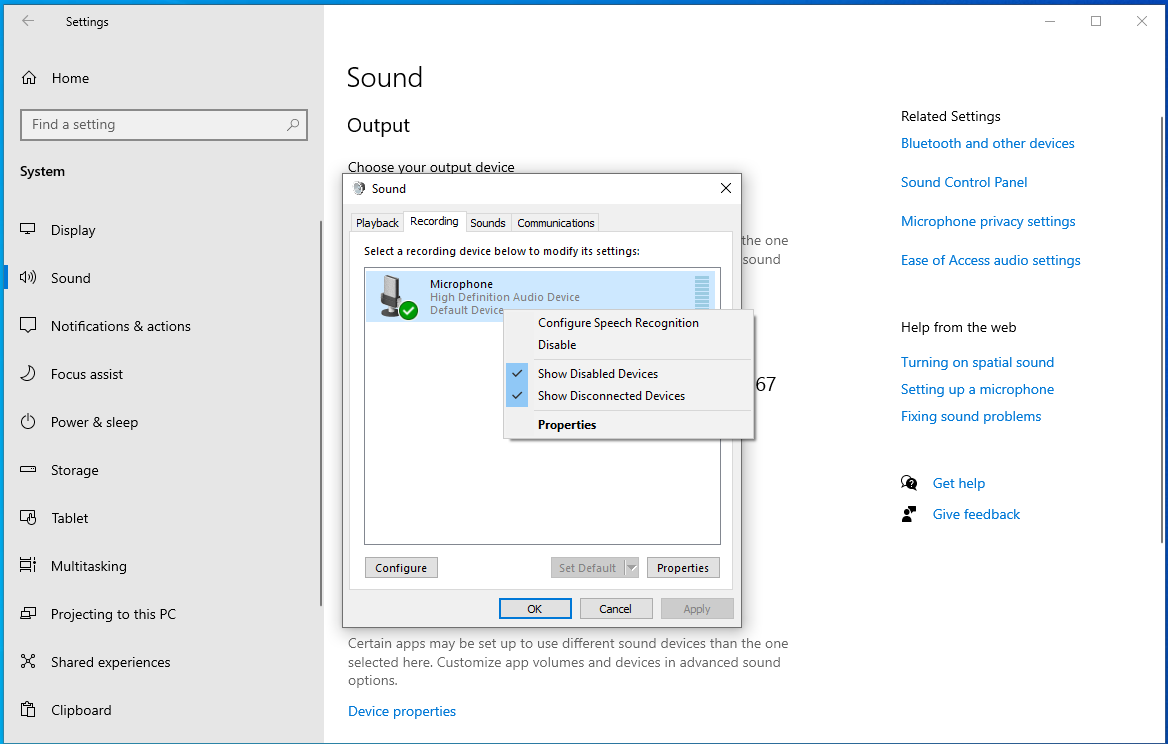Click the Get help chat icon
The image size is (1168, 744).
909,483
